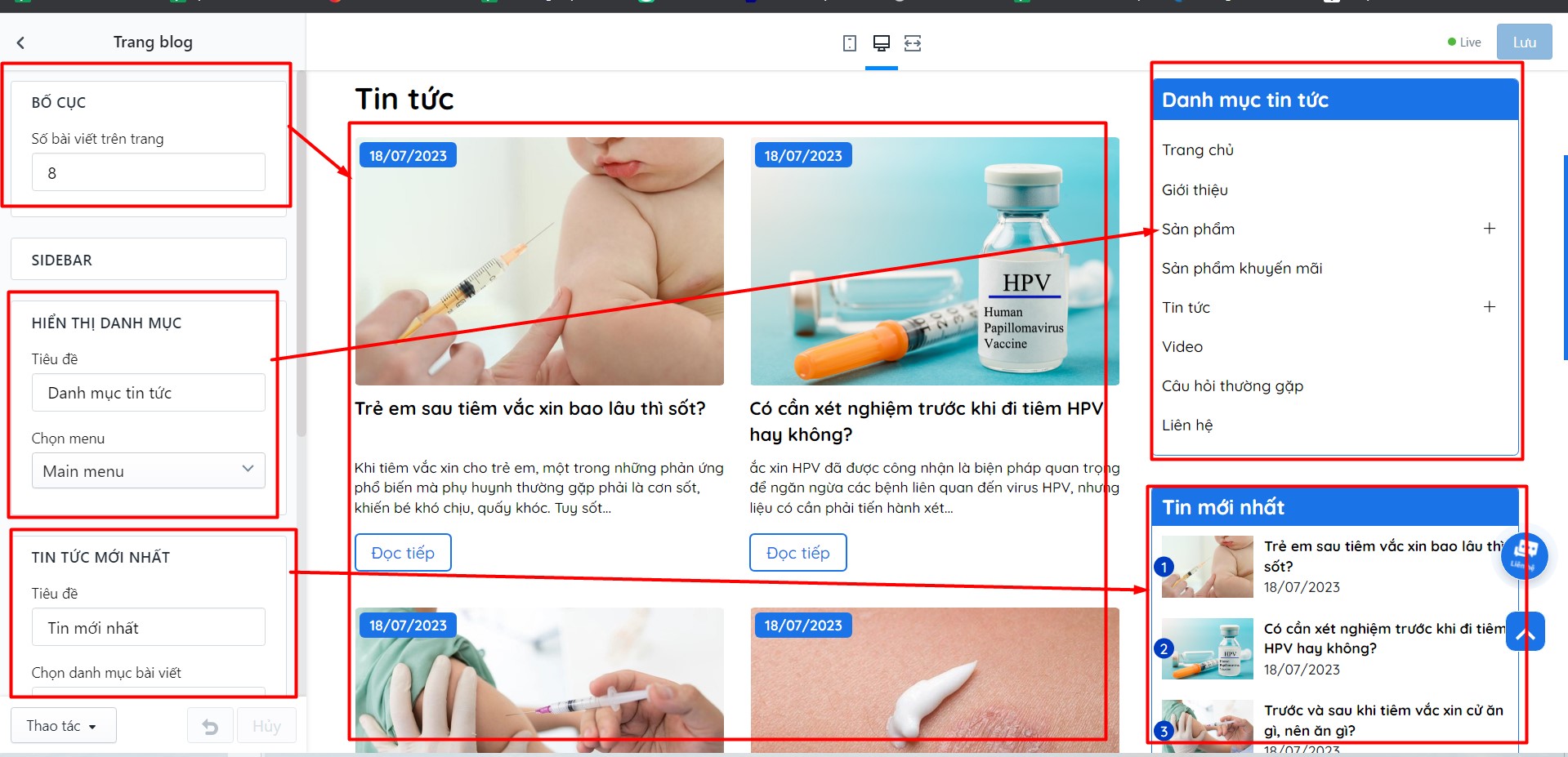
Task: Click the blue back-to-top arrow button
Action: pyautogui.click(x=1525, y=631)
